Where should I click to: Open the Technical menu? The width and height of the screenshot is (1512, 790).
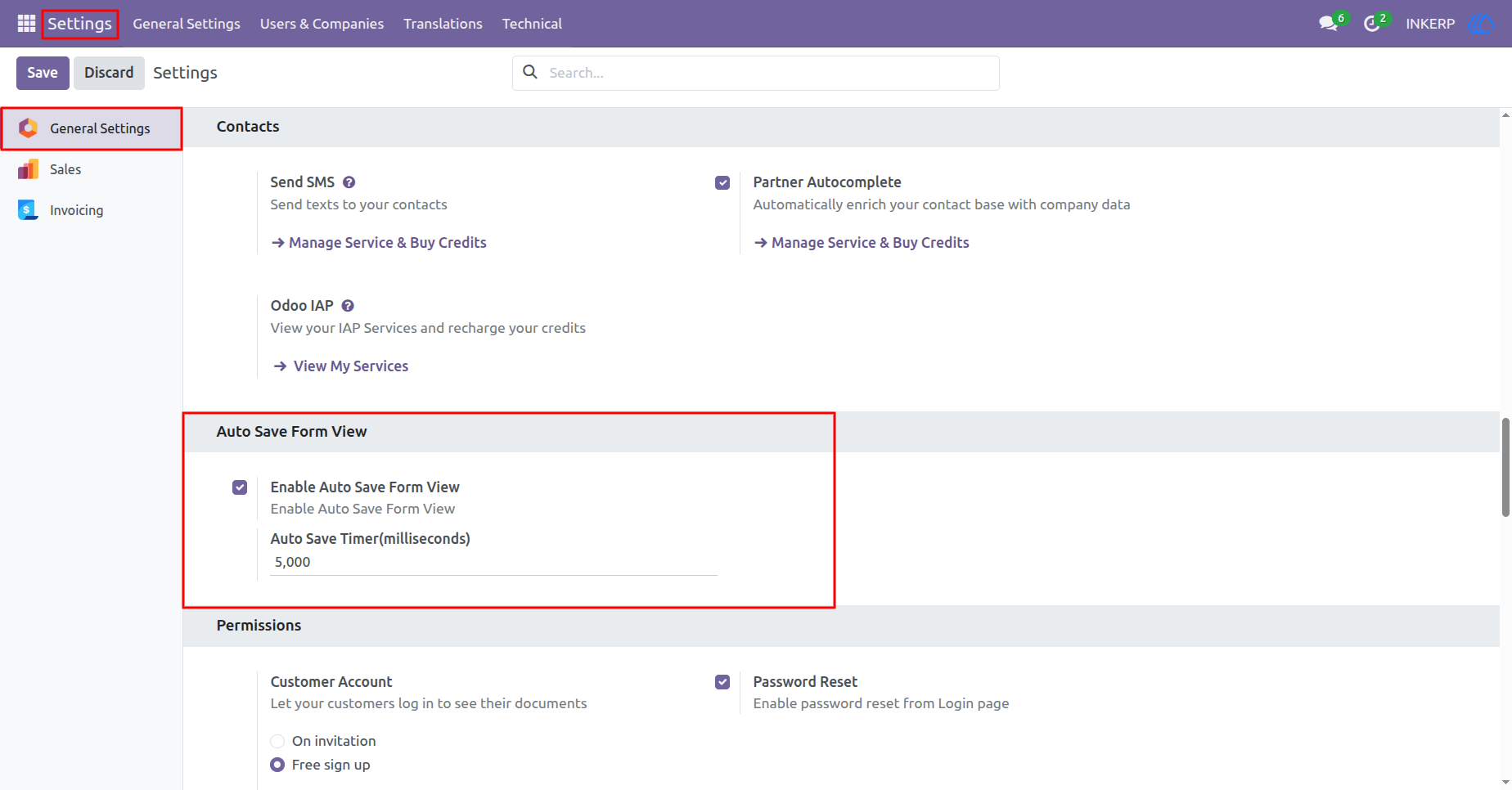point(532,24)
